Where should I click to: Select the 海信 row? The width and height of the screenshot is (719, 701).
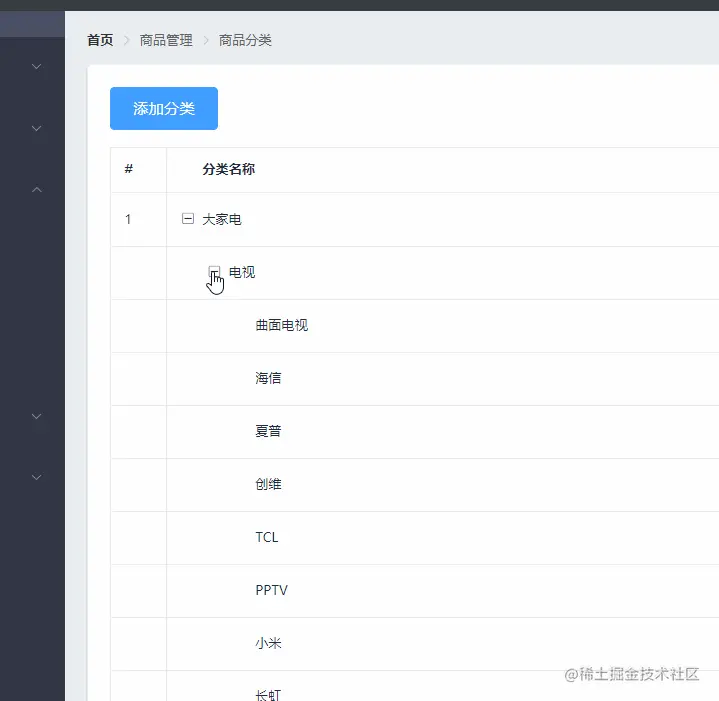pos(415,379)
